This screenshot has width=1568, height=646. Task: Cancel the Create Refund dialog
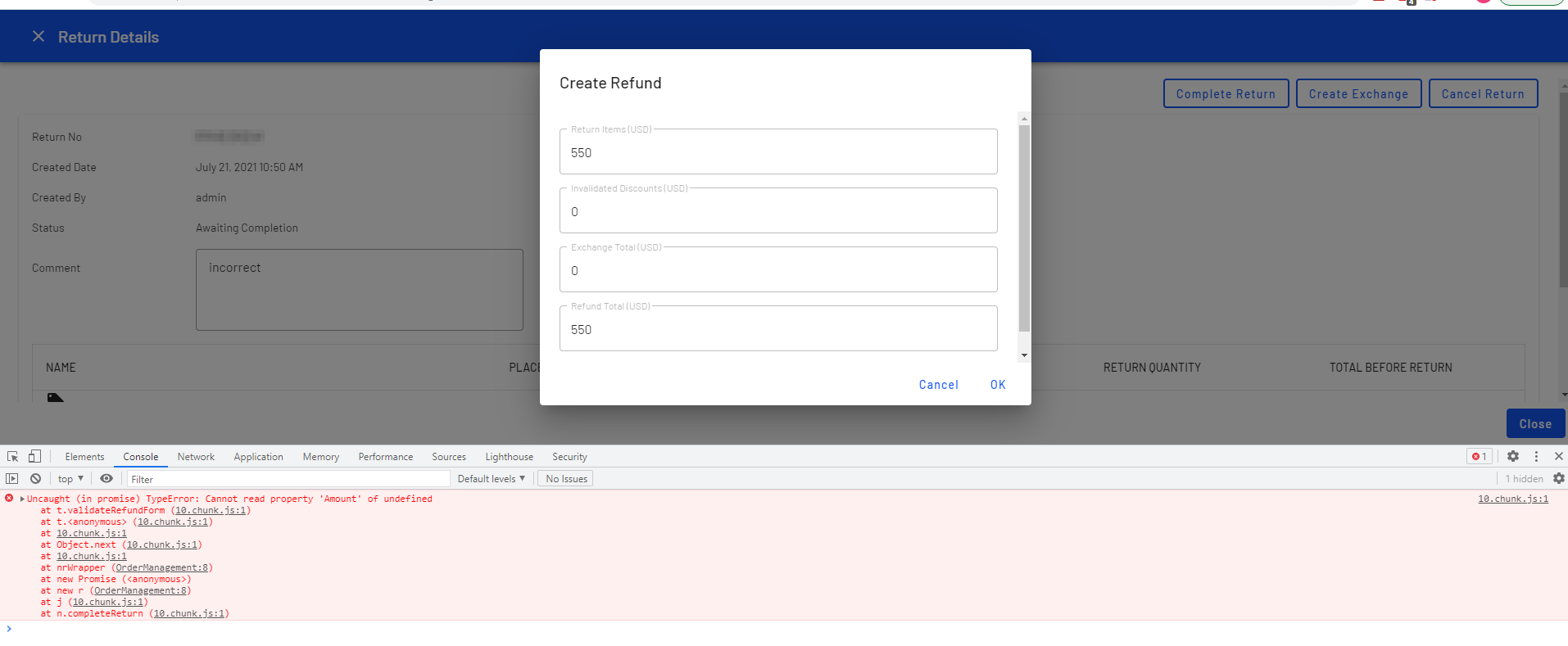tap(938, 385)
